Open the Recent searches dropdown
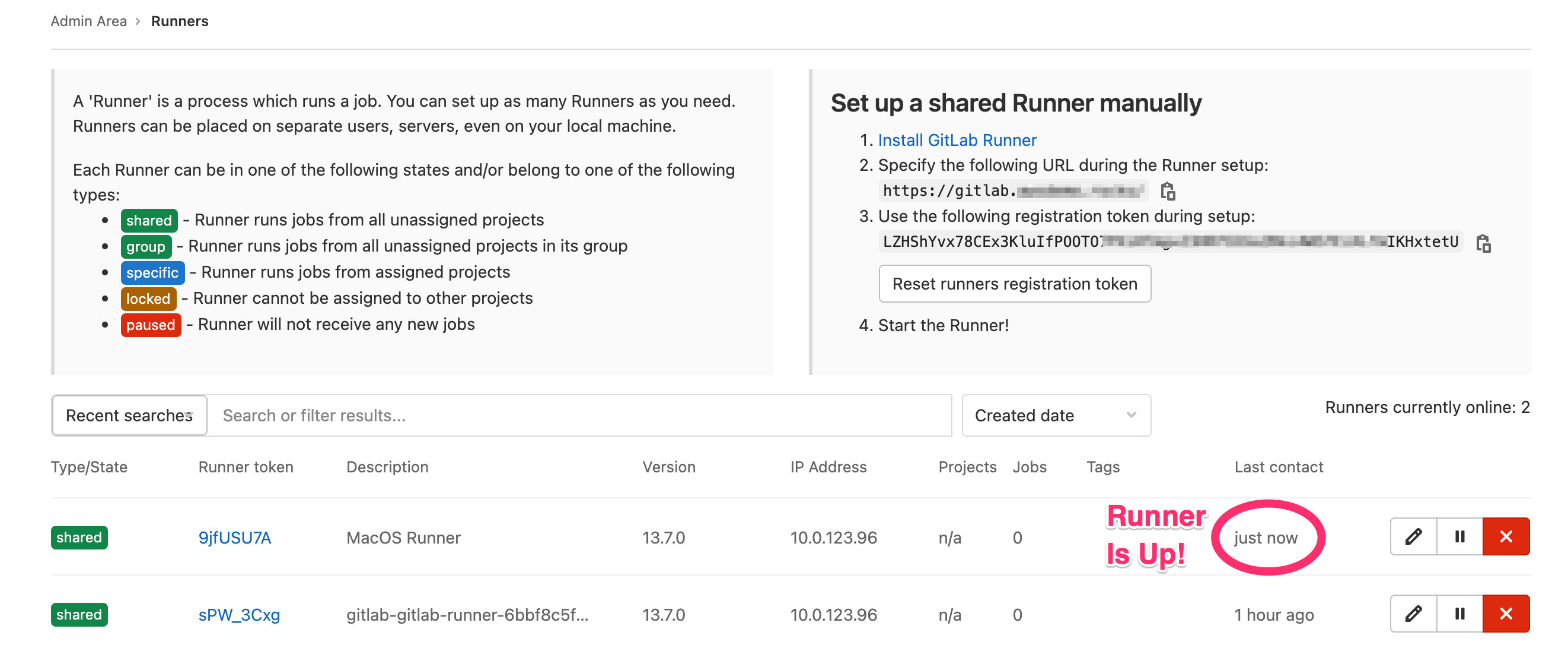This screenshot has width=1568, height=648. [130, 415]
